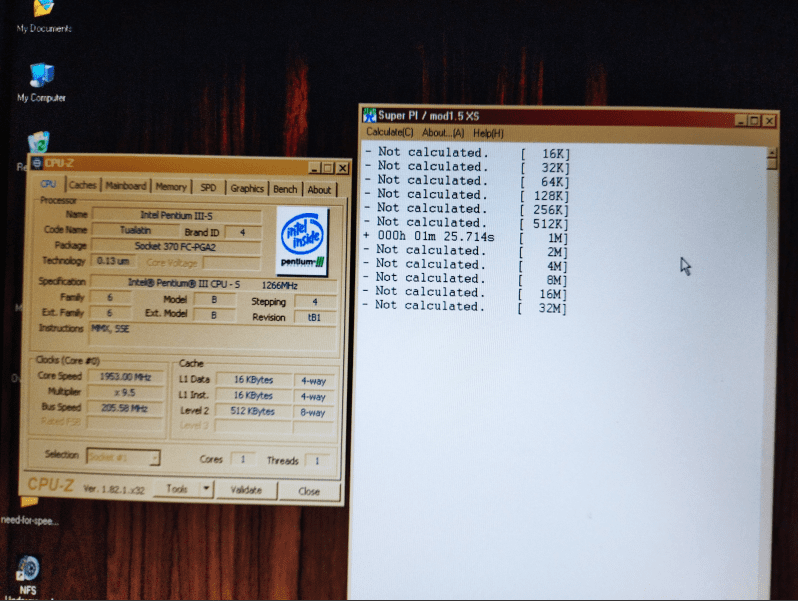Close the Super PI window
The height and width of the screenshot is (601, 798).
click(770, 121)
